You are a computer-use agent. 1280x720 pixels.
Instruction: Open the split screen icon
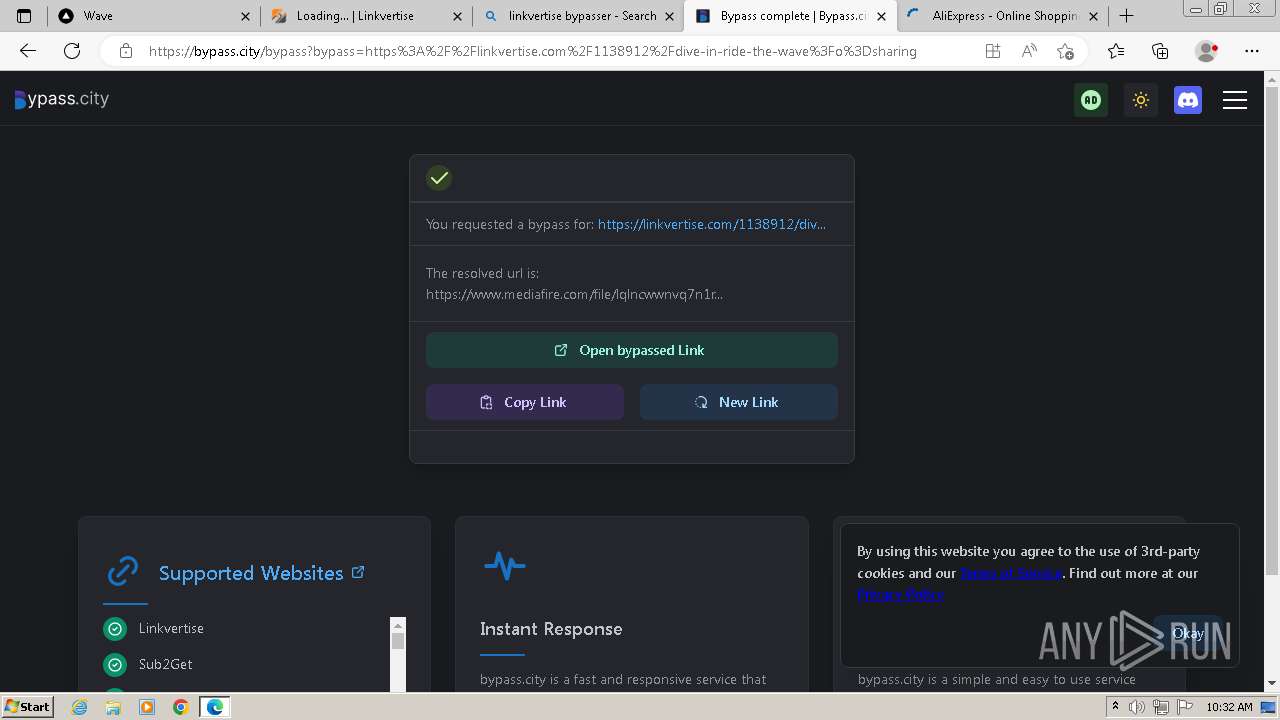click(x=992, y=51)
